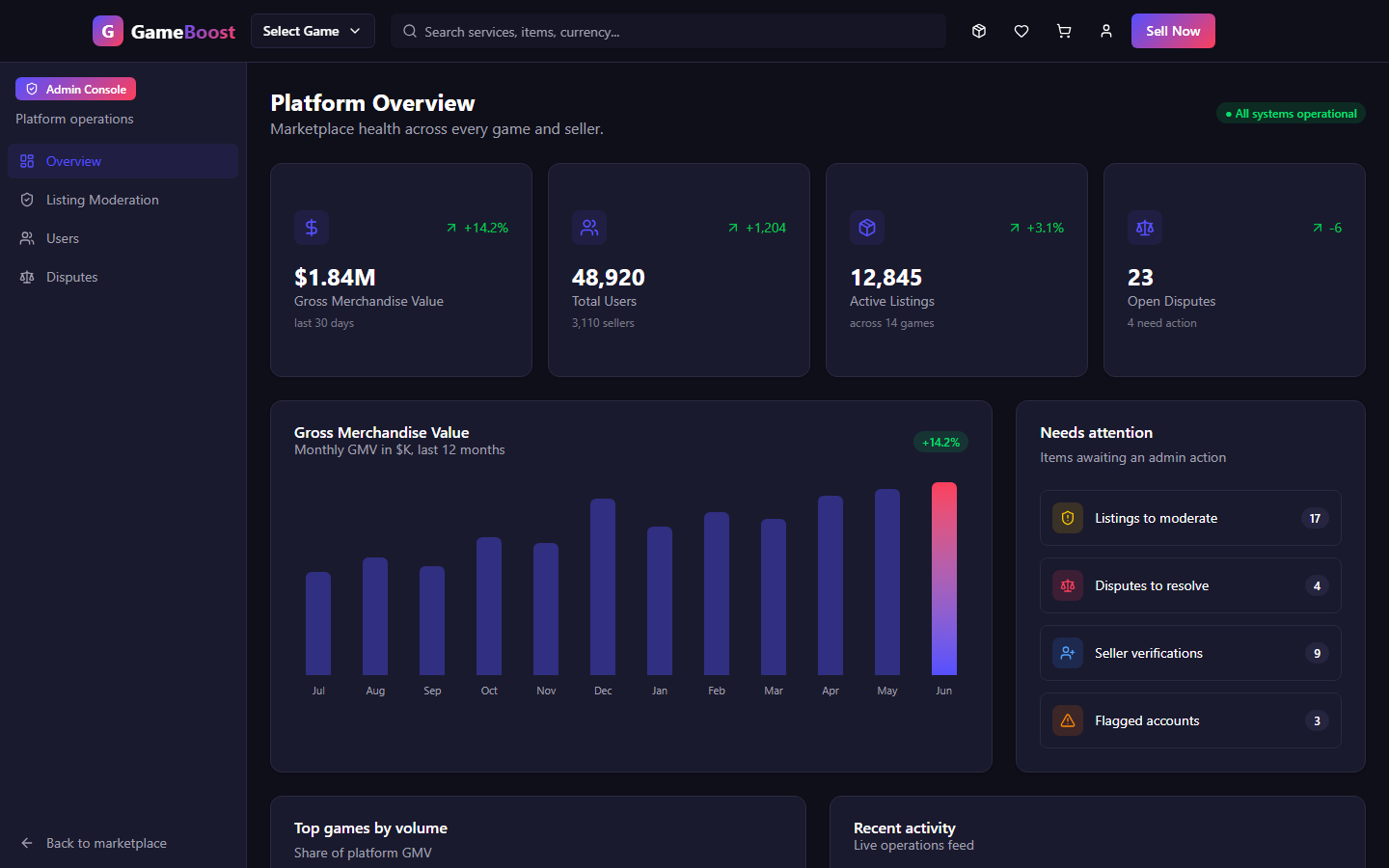Click the 17 count badge

[x=1315, y=518]
